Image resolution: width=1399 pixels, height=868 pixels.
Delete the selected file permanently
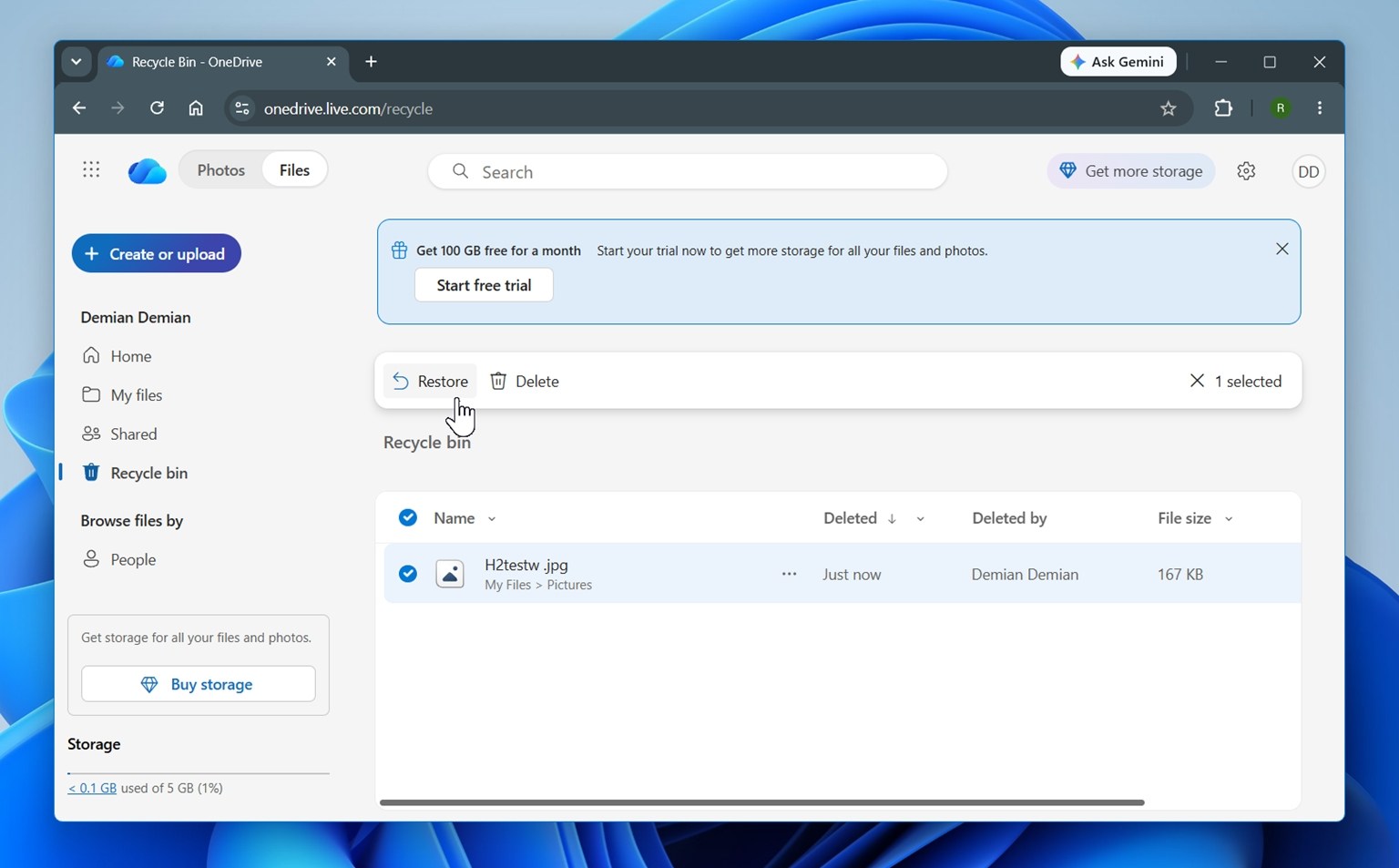pos(525,382)
